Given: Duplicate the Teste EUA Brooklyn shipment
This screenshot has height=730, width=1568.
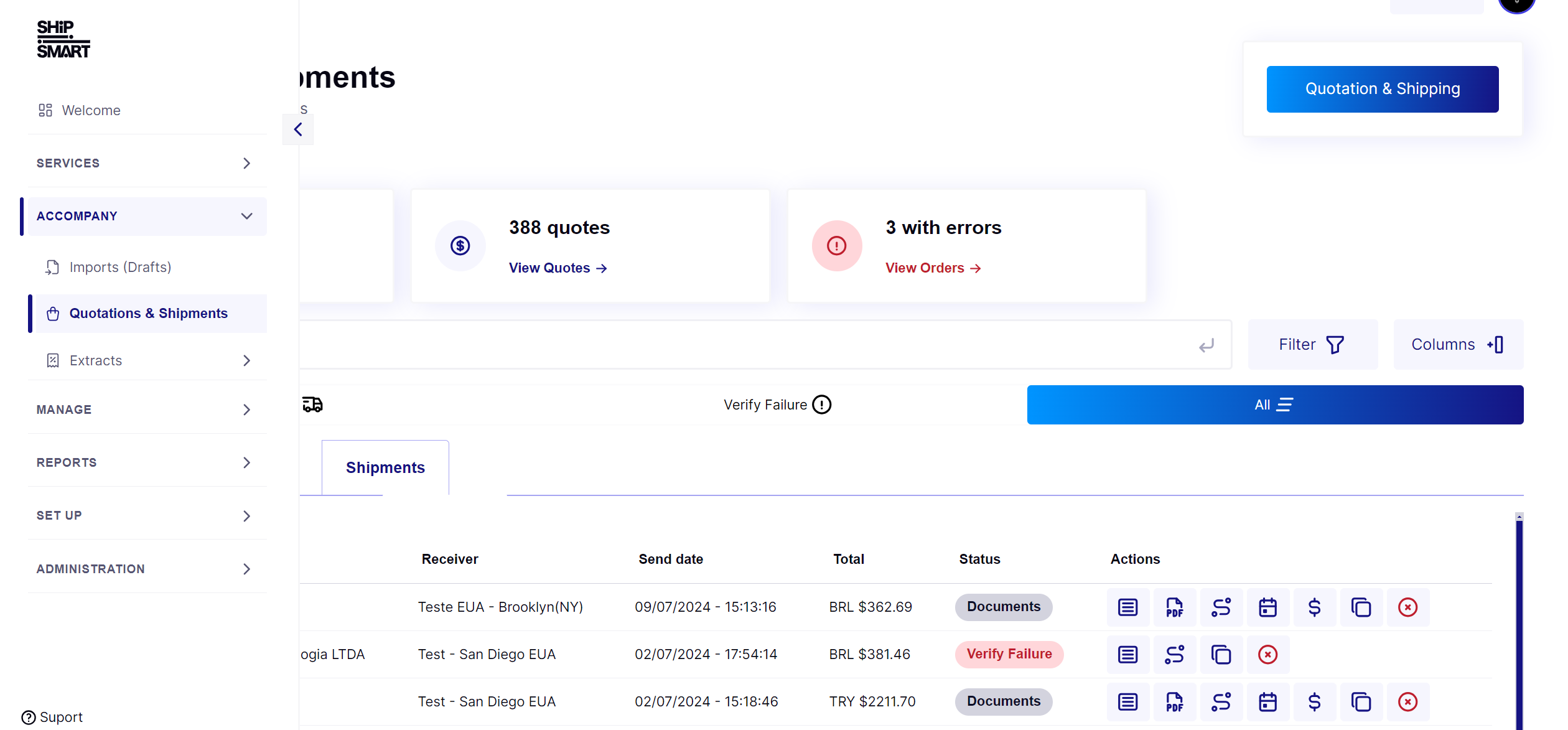Looking at the screenshot, I should [x=1361, y=607].
